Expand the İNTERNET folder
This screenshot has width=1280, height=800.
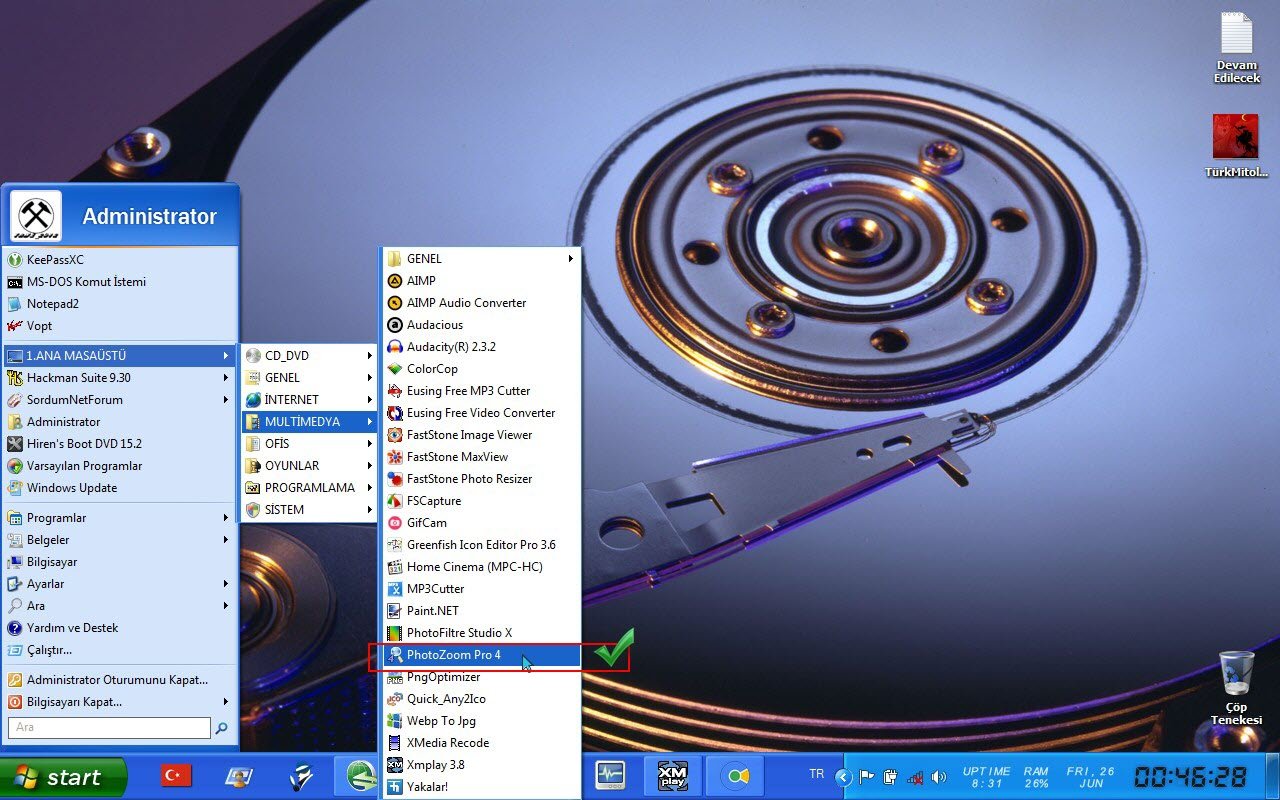coord(309,400)
